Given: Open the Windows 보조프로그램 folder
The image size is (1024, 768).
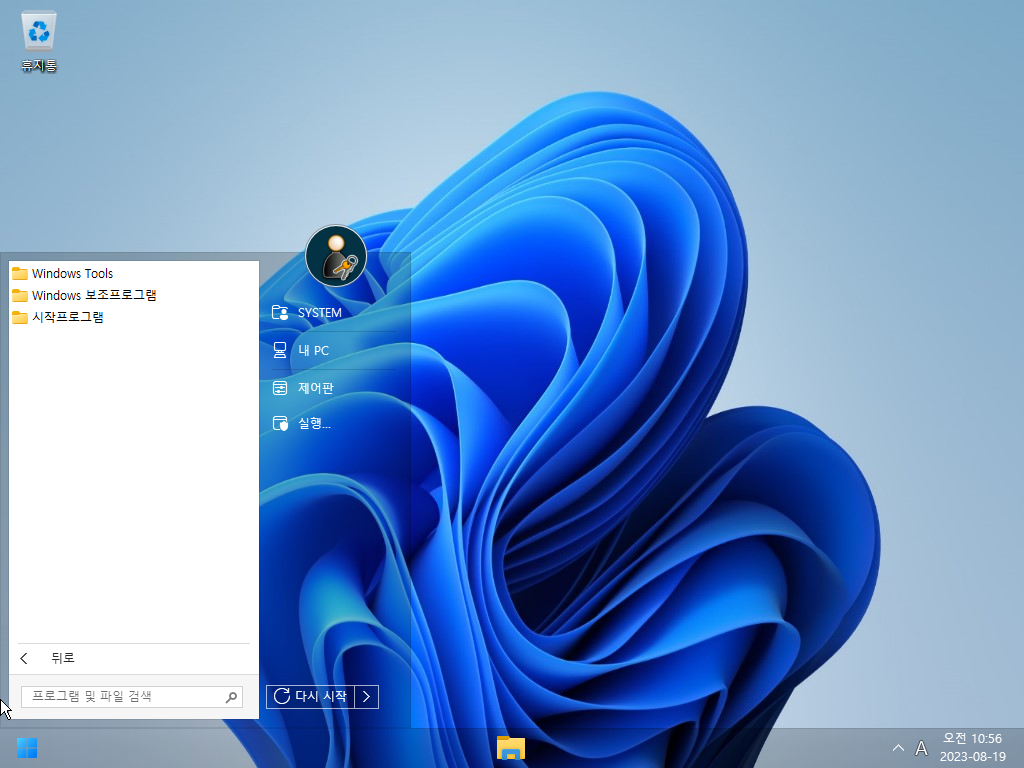Looking at the screenshot, I should point(134,295).
